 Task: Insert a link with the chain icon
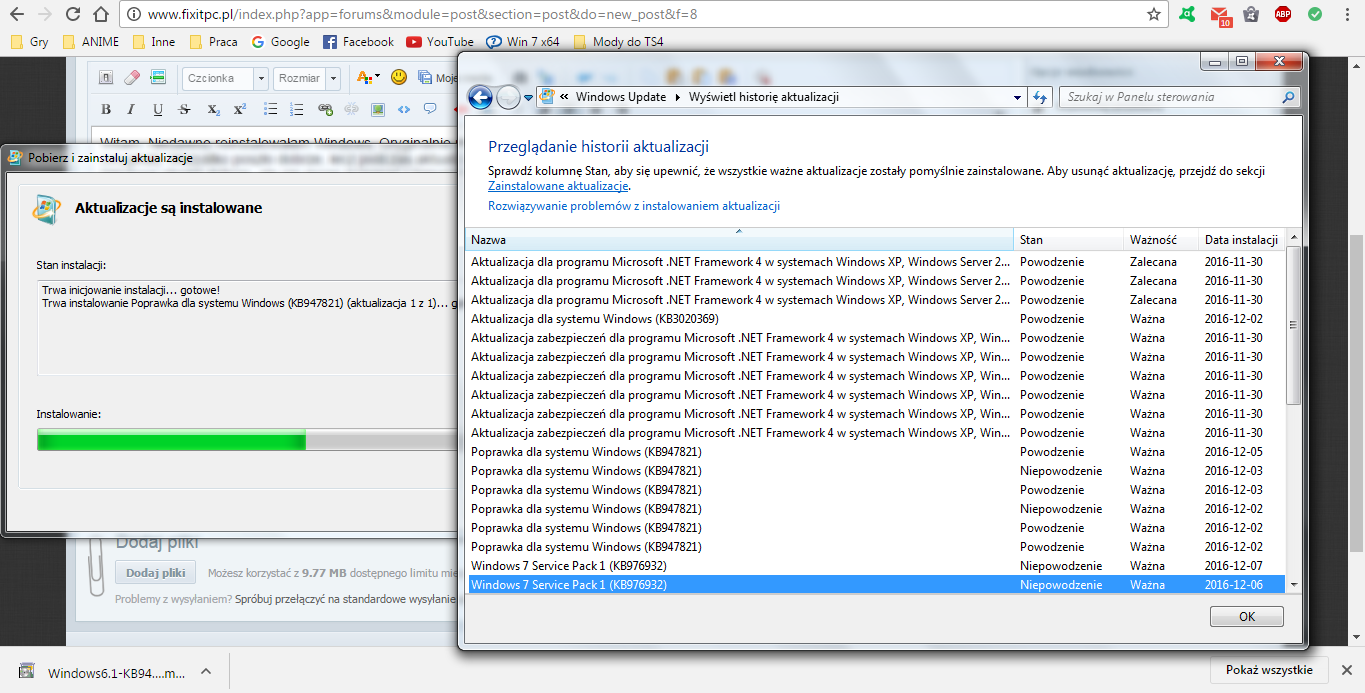coord(325,109)
